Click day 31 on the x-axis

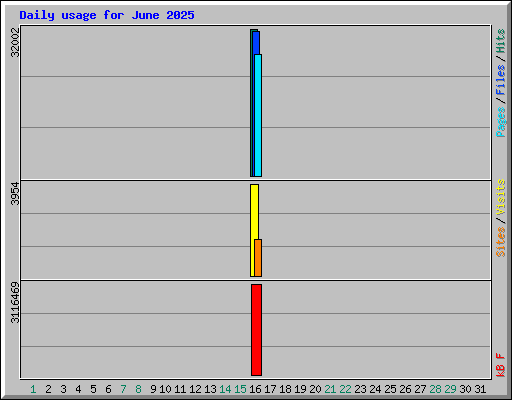click(480, 389)
